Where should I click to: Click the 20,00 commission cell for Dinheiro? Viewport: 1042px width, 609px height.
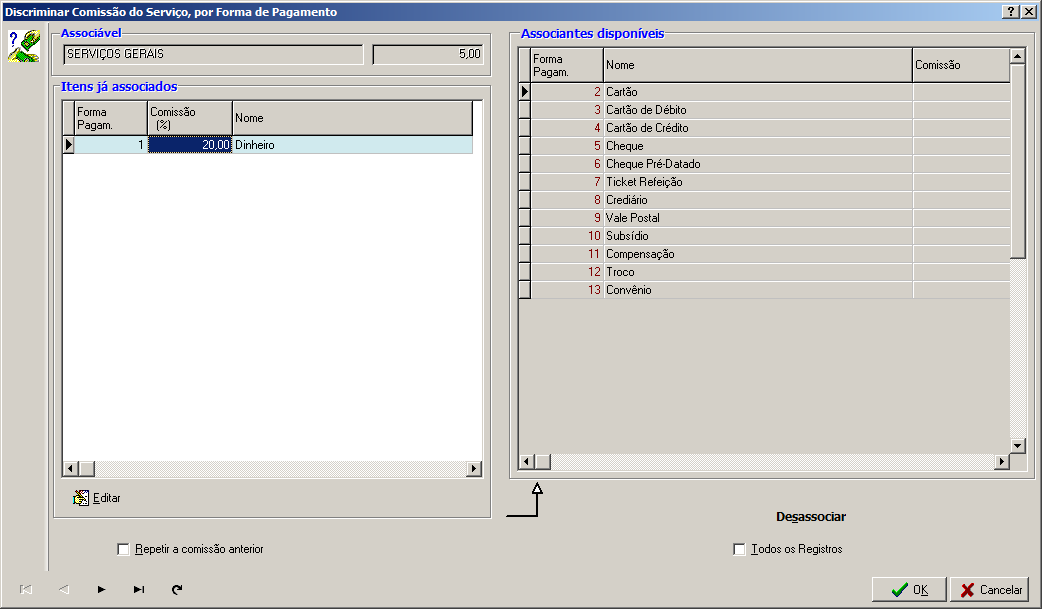coord(190,145)
